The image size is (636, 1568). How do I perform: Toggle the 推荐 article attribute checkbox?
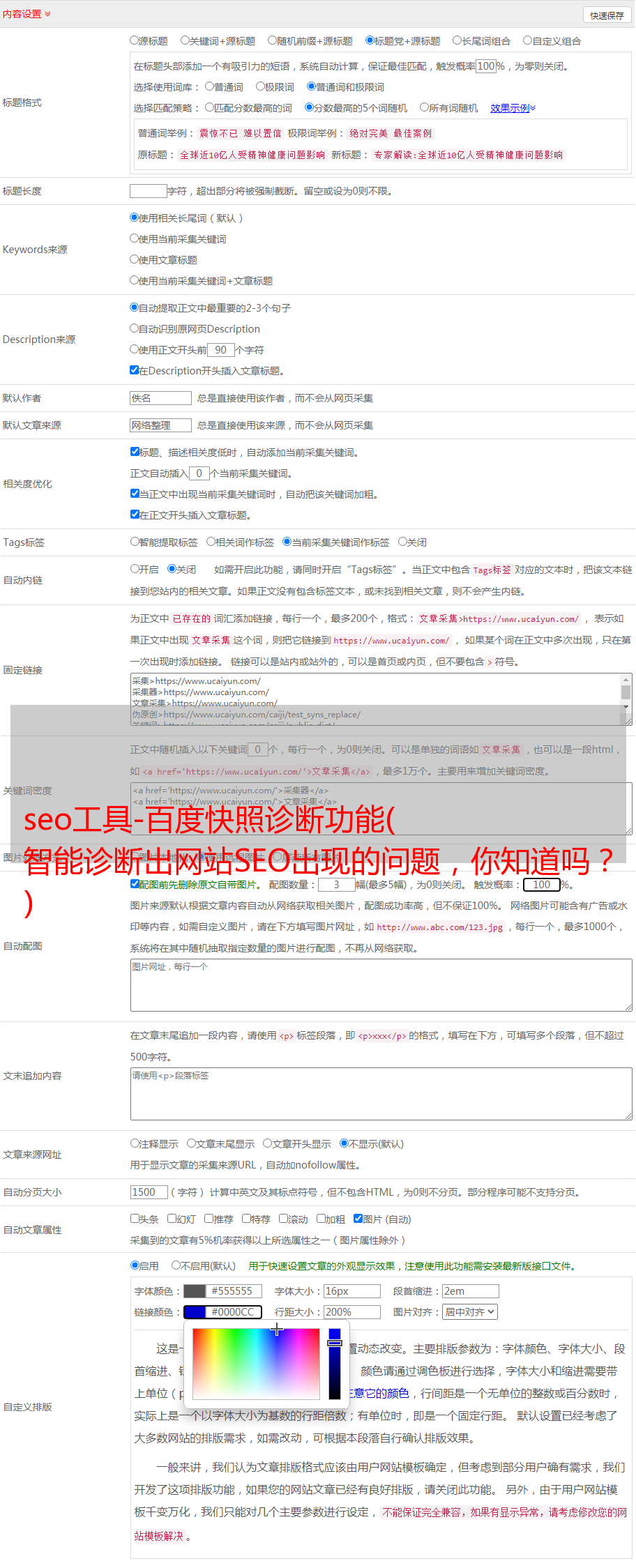pos(209,1219)
